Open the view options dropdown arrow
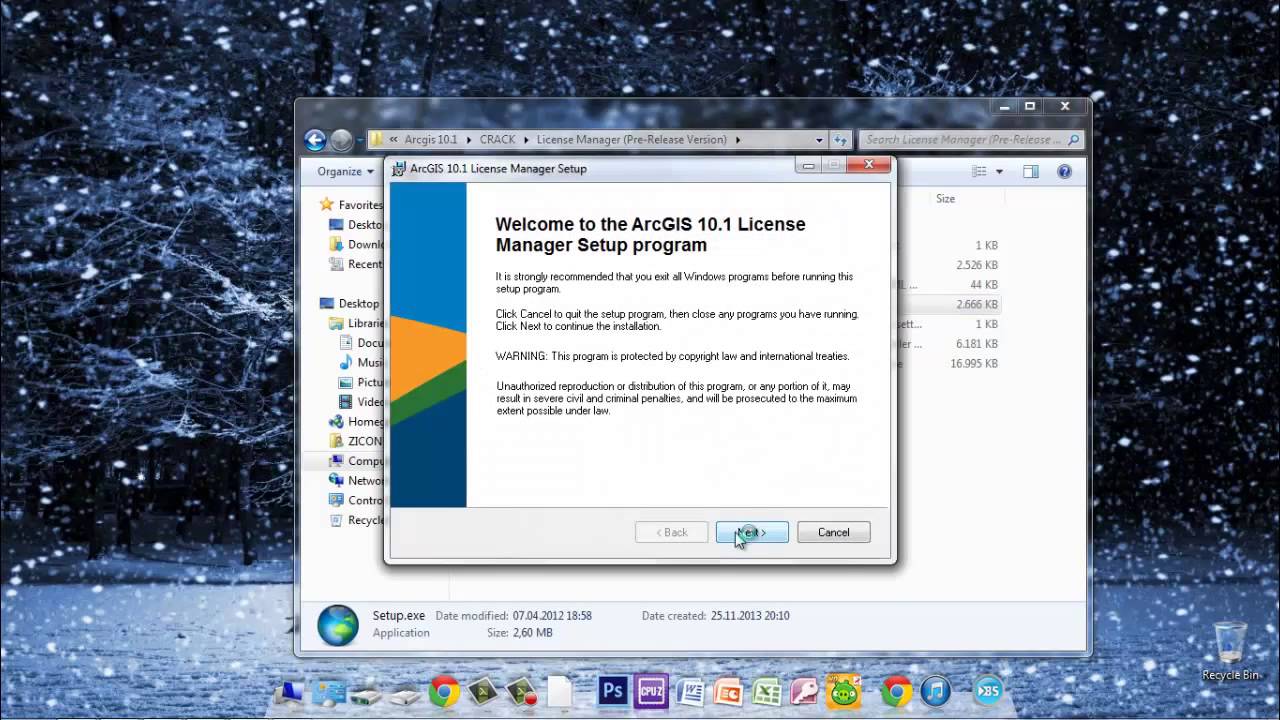Screen dimensions: 1280x720 click(x=999, y=172)
